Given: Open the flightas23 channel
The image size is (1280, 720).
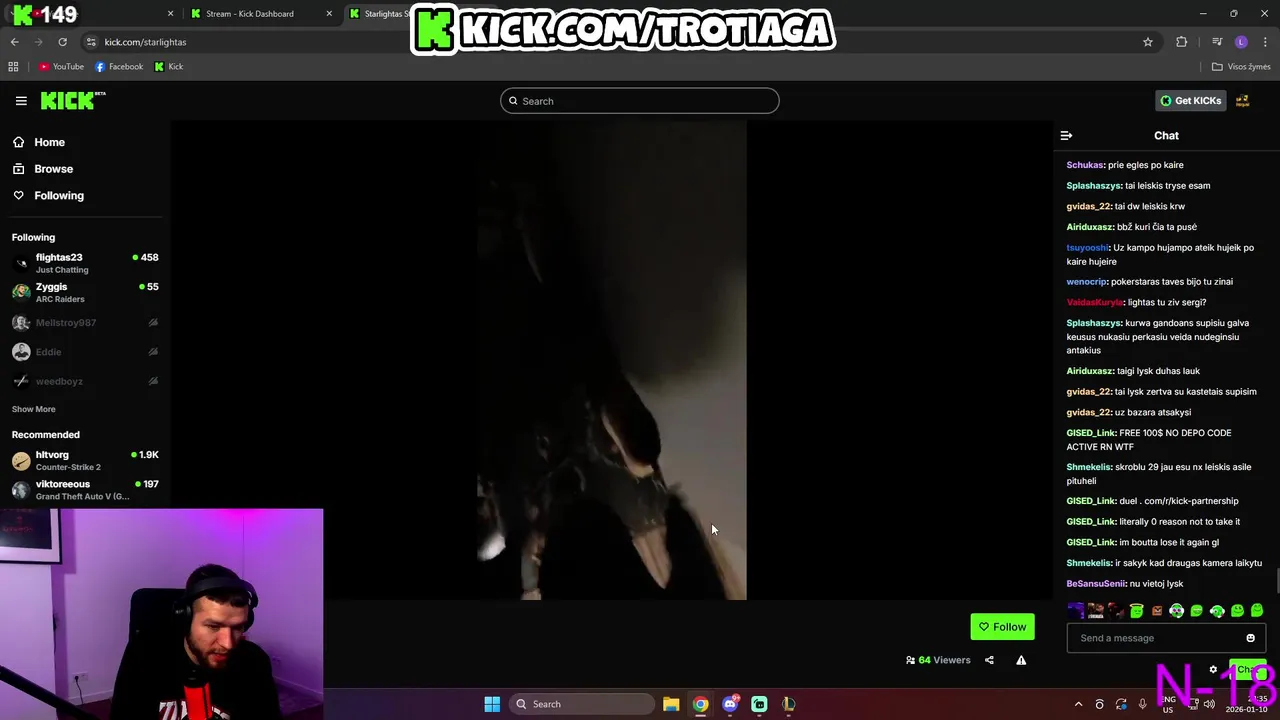Looking at the screenshot, I should [x=85, y=263].
